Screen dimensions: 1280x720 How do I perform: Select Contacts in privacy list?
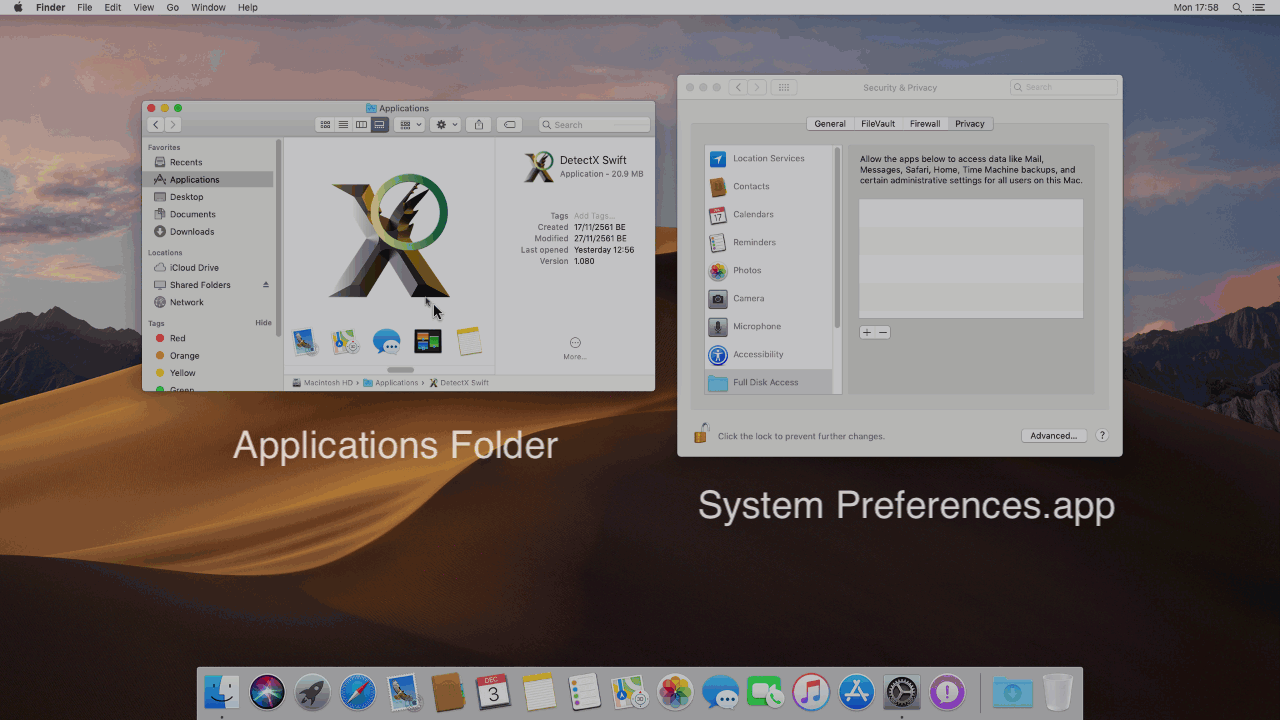pyautogui.click(x=769, y=187)
